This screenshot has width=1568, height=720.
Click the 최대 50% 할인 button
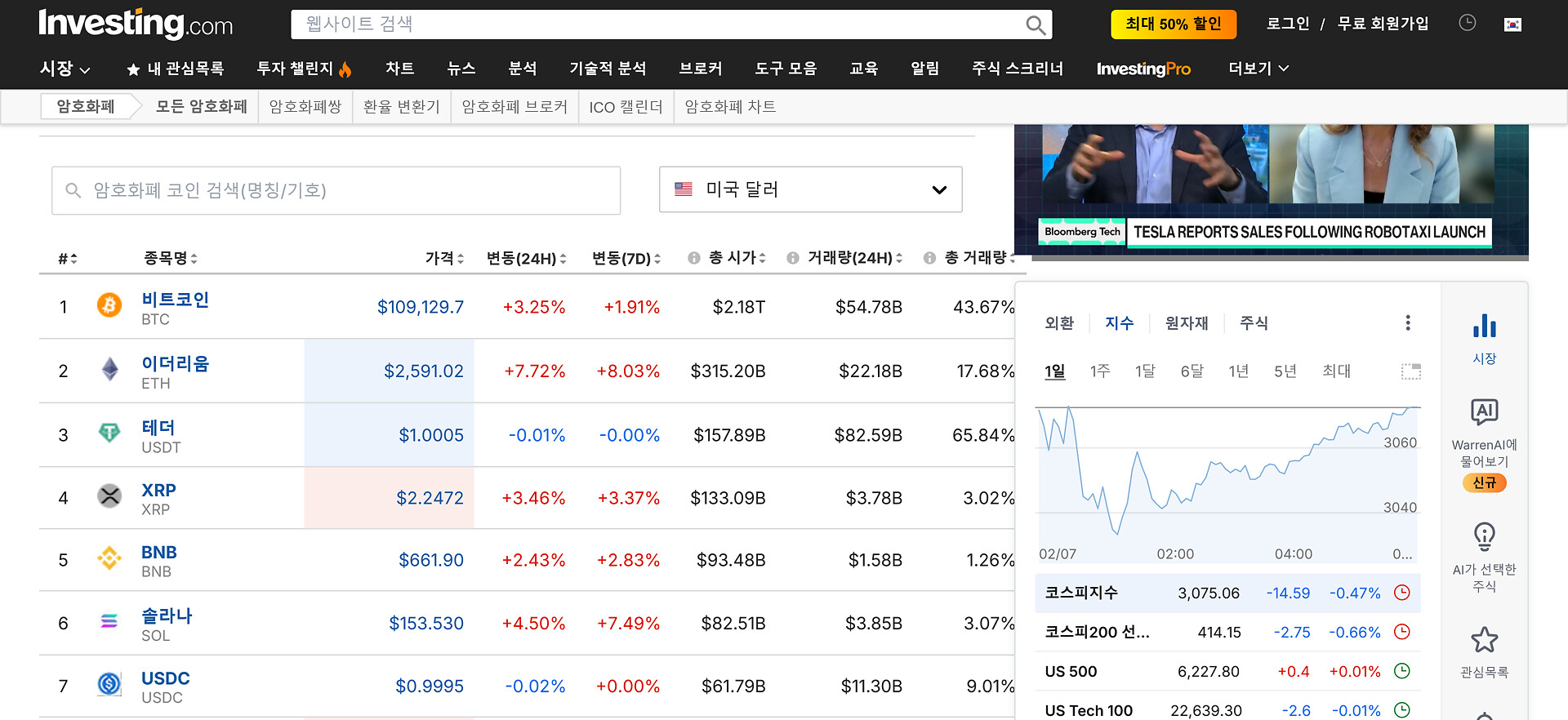coord(1173,24)
